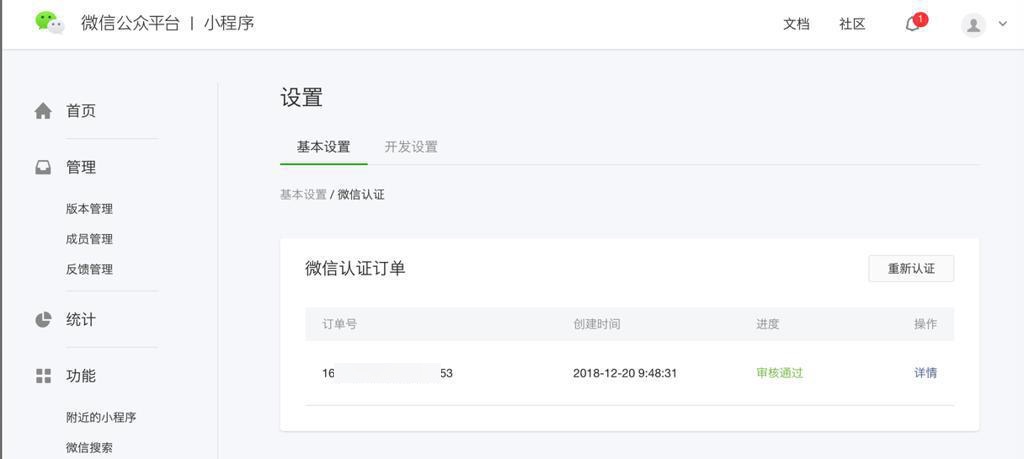The height and width of the screenshot is (459, 1024).
Task: Select 成员管理 in the sidebar
Action: pos(89,239)
